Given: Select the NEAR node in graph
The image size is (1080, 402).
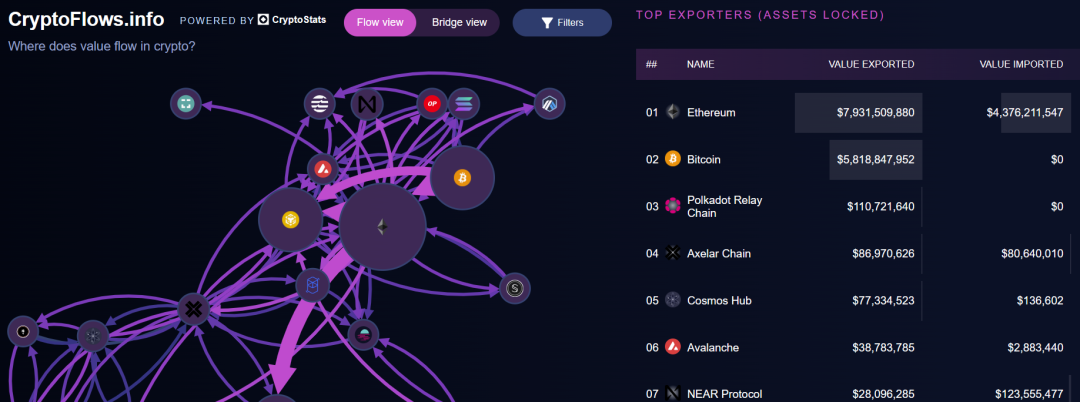Looking at the screenshot, I should coord(368,103).
